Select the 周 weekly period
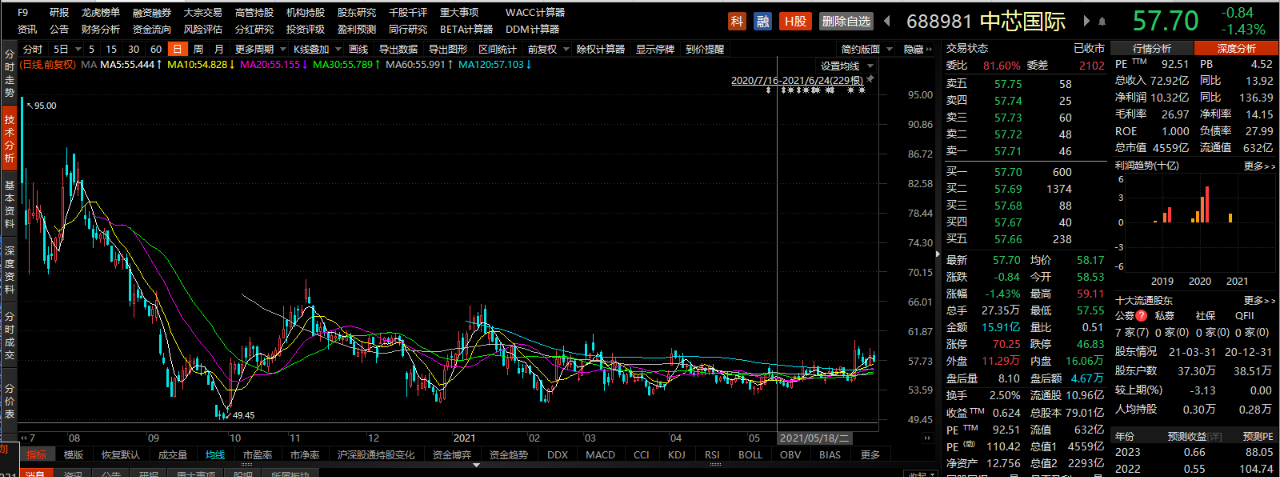Image resolution: width=1280 pixels, height=477 pixels. [x=198, y=48]
